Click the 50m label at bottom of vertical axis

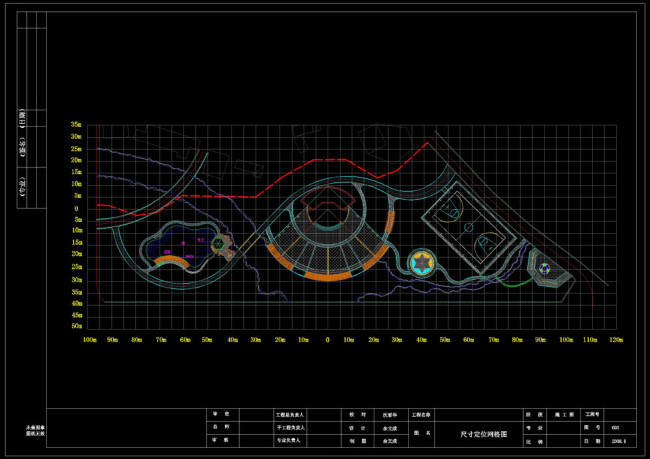coord(77,326)
